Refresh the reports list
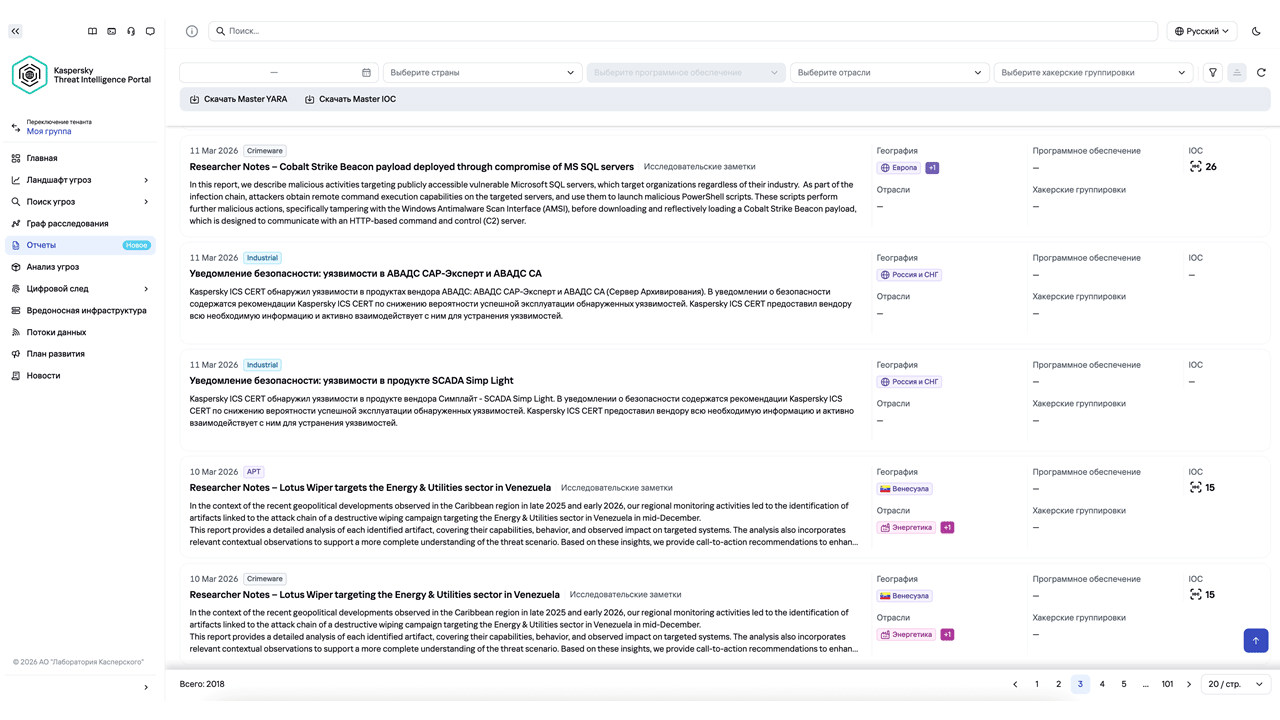The width and height of the screenshot is (1280, 720). pos(1261,72)
